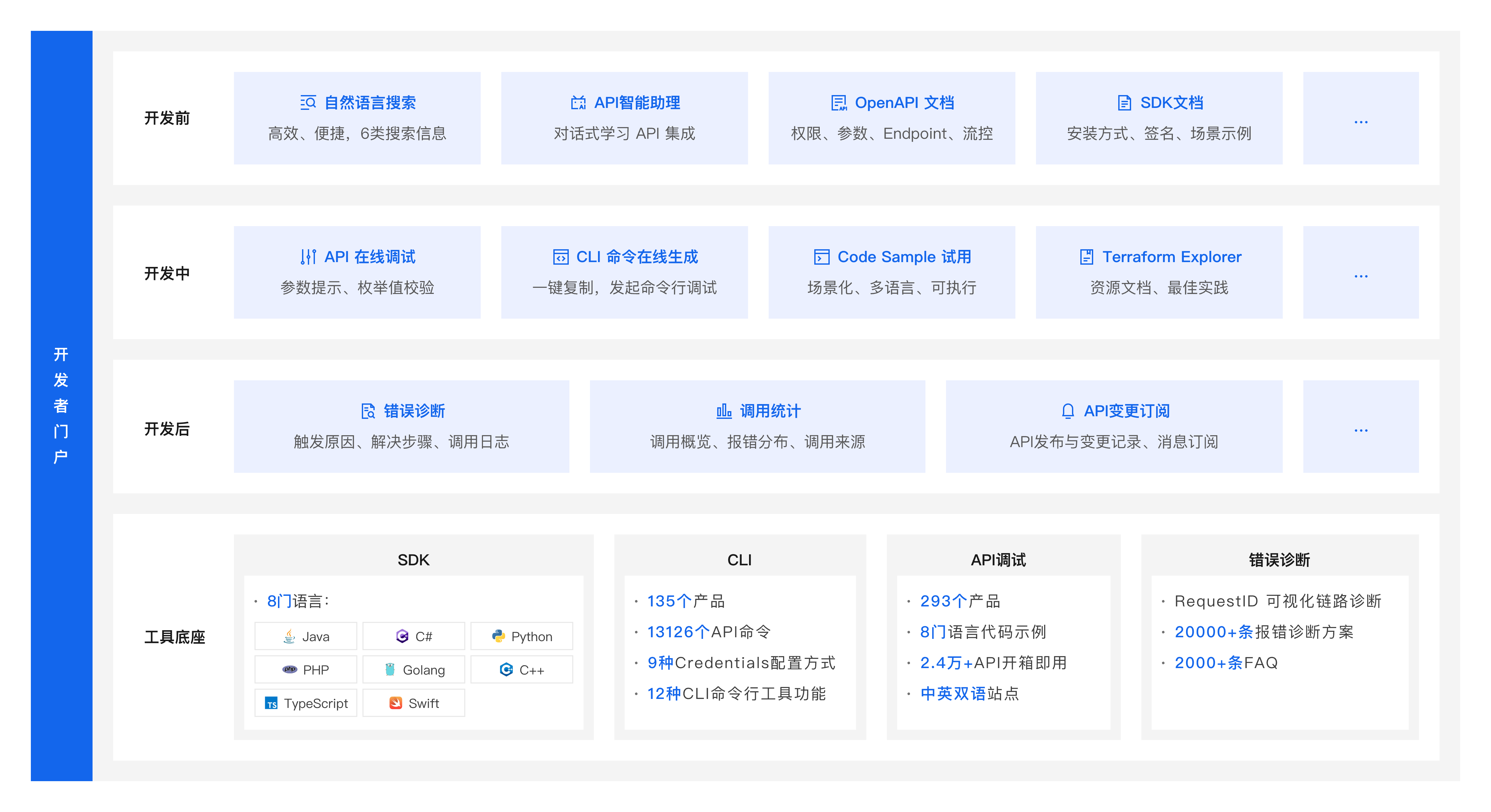1491x812 pixels.
Task: Open the API变更订阅 card title
Action: coord(1126,411)
